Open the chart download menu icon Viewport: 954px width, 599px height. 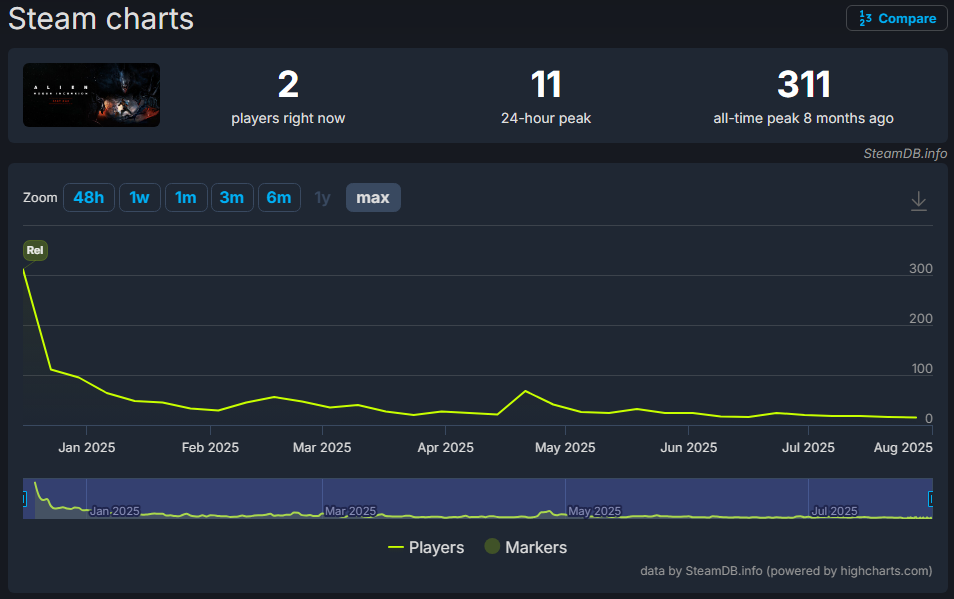(919, 201)
